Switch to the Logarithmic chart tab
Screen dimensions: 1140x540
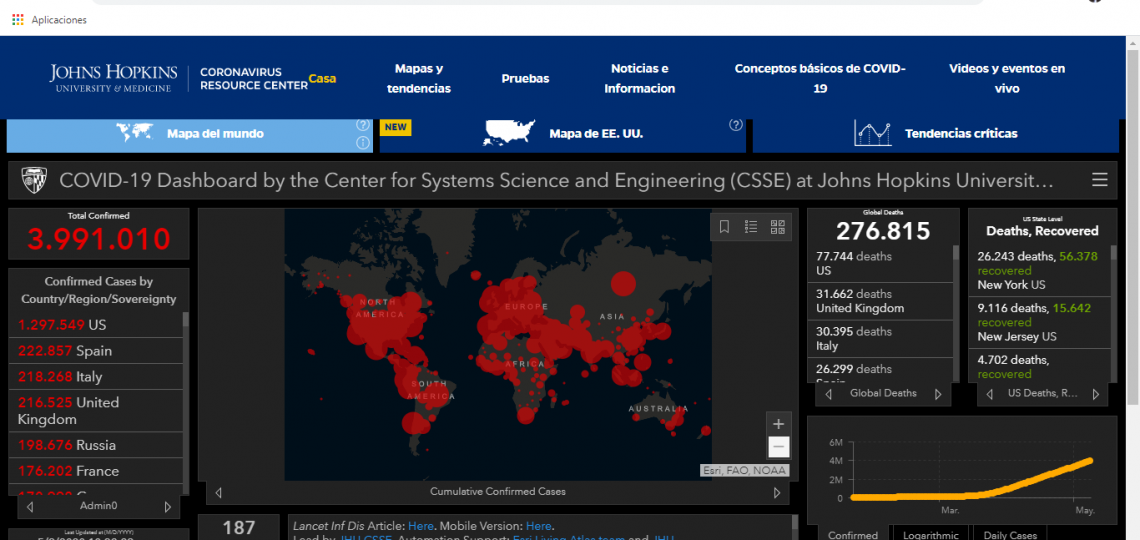point(931,535)
